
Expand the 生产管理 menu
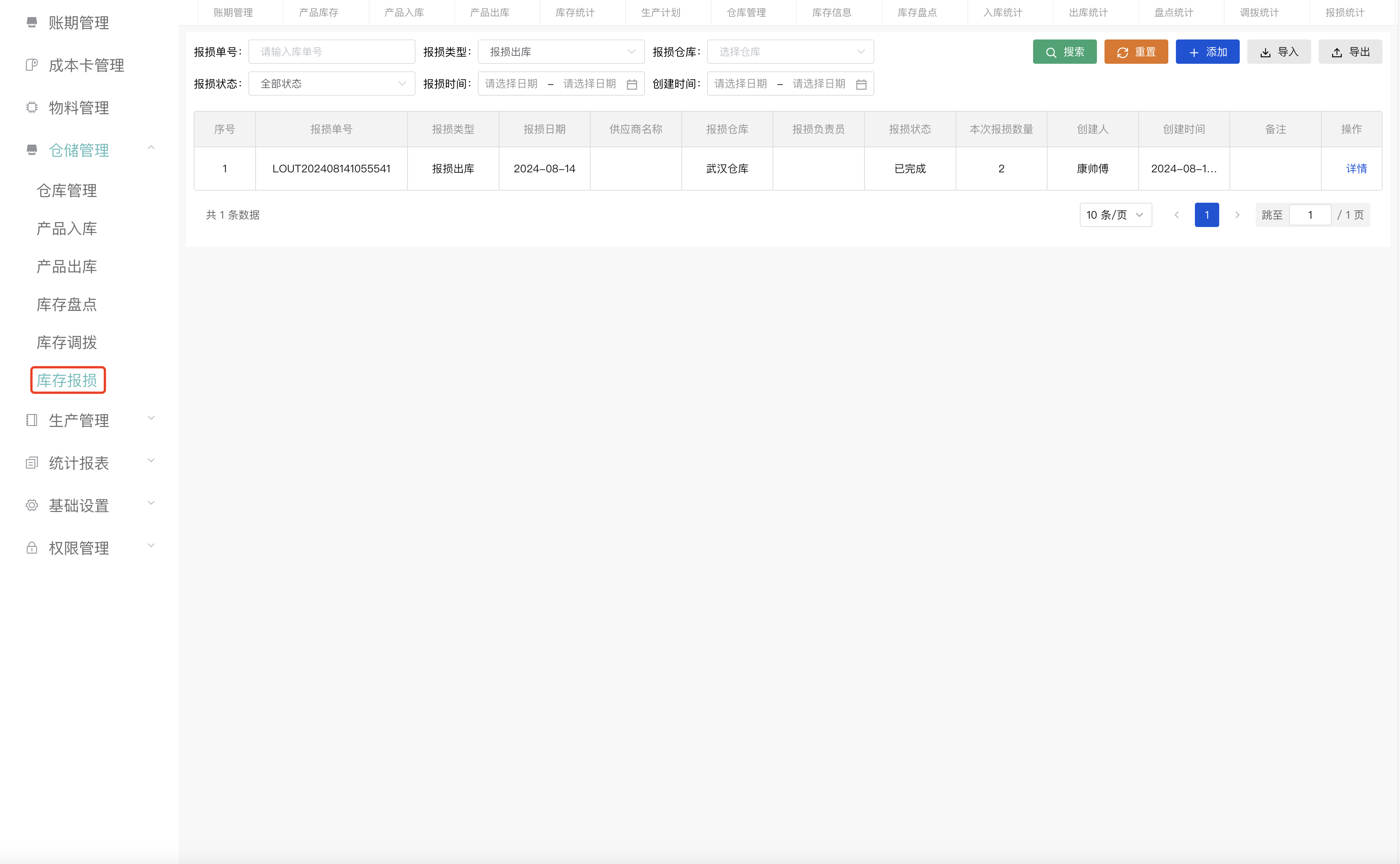pyautogui.click(x=151, y=418)
